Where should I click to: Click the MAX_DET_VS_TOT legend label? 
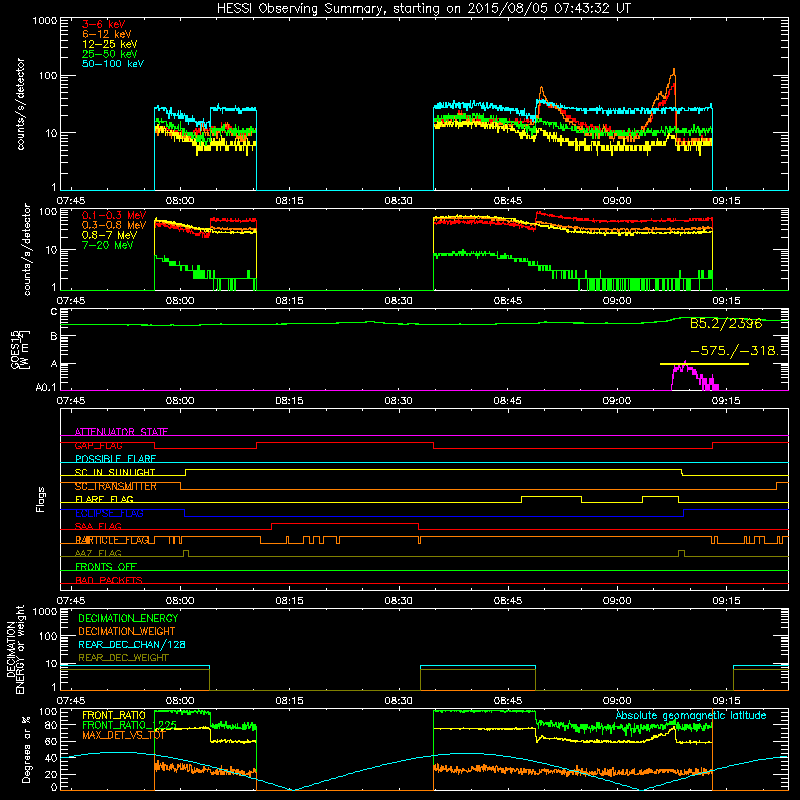pyautogui.click(x=124, y=735)
